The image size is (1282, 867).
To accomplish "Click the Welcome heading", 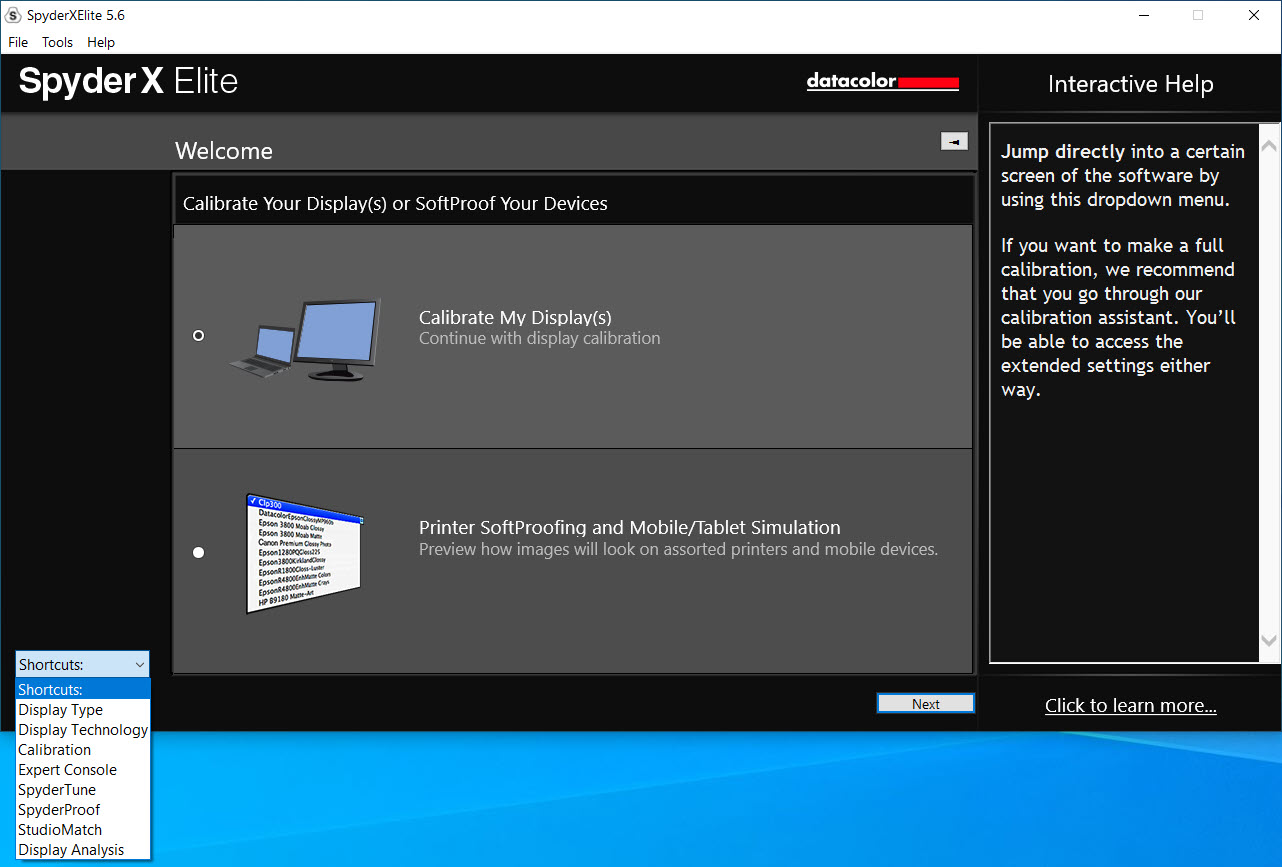I will tap(224, 151).
